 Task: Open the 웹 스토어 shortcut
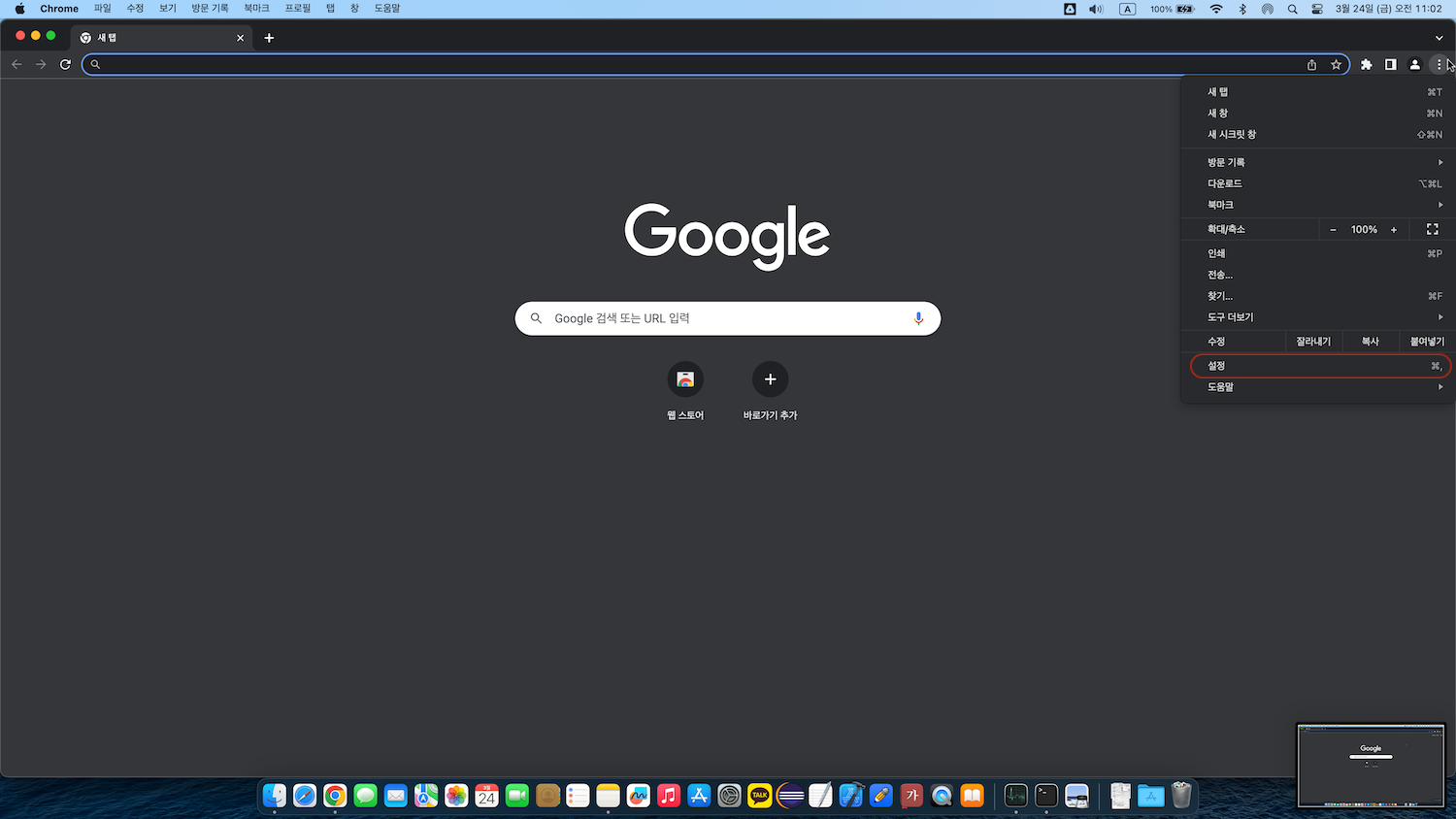[x=685, y=379]
